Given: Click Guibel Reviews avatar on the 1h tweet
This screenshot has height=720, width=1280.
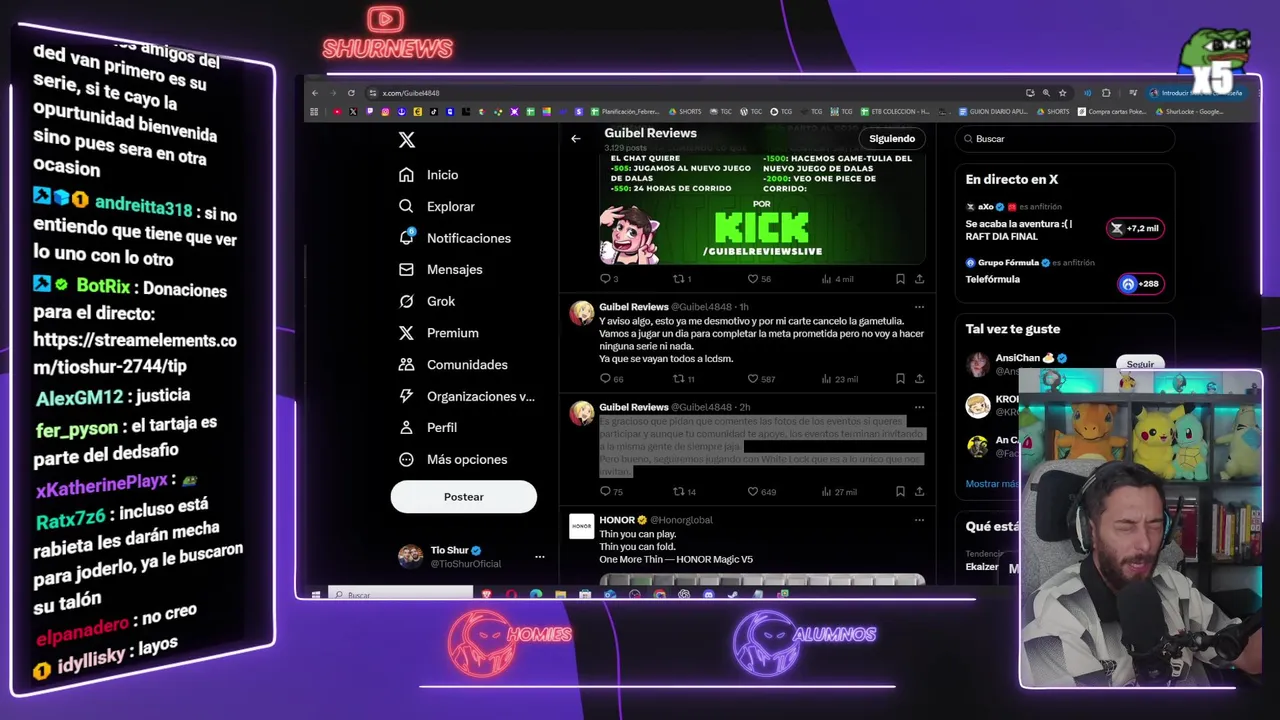Looking at the screenshot, I should coord(581,313).
